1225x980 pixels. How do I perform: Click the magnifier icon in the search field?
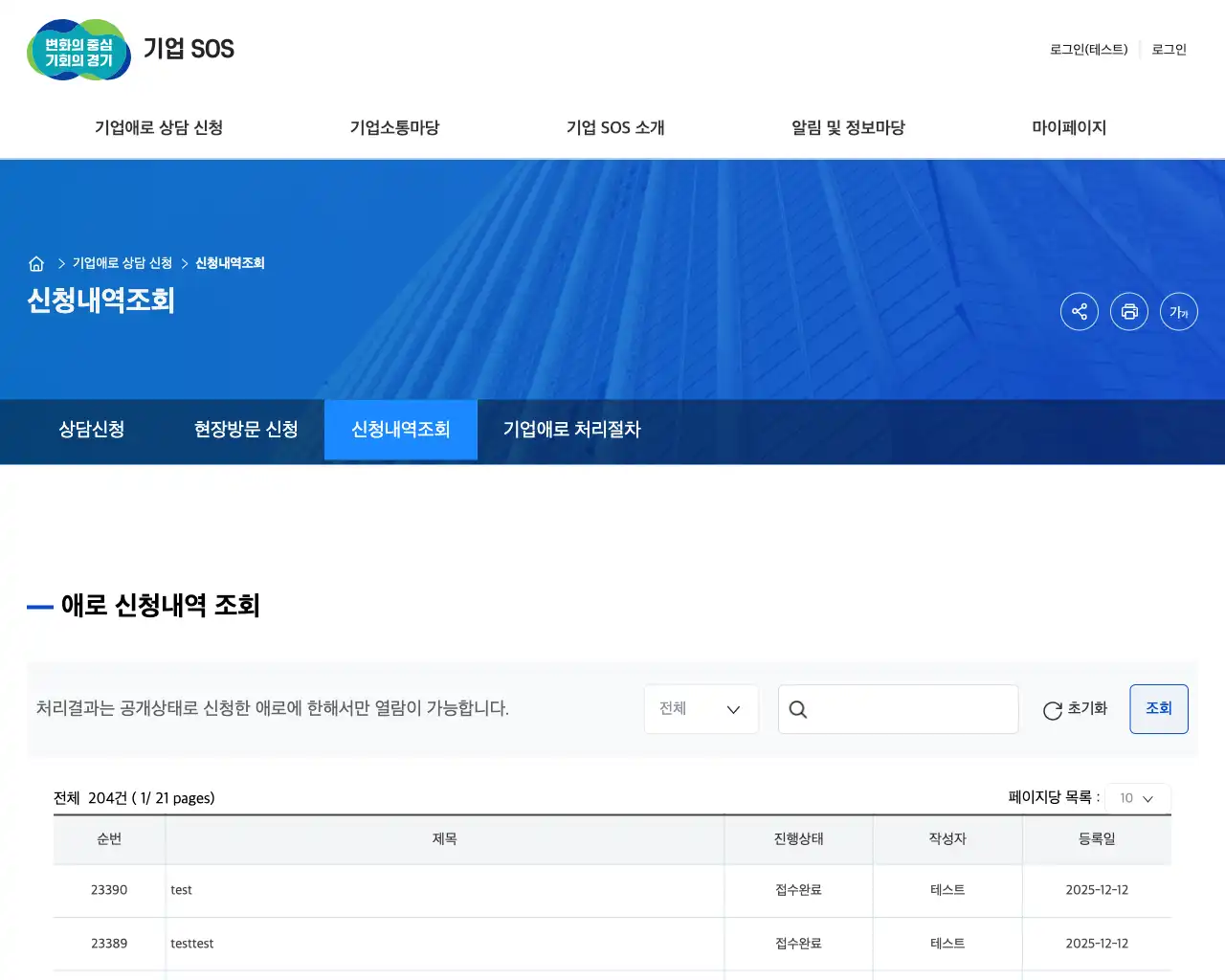click(798, 709)
